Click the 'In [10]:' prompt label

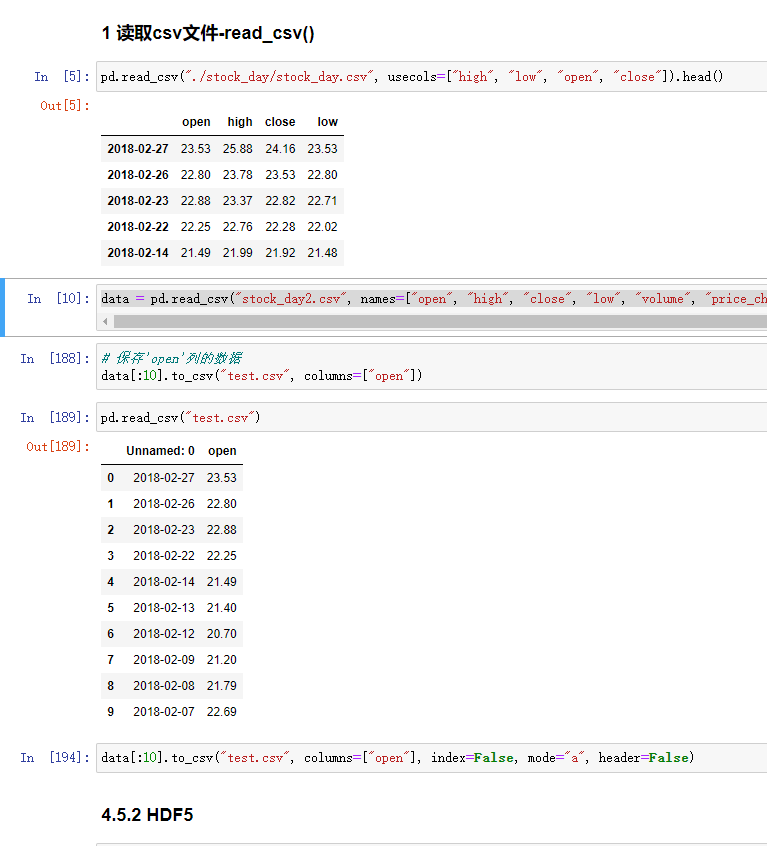tap(58, 298)
